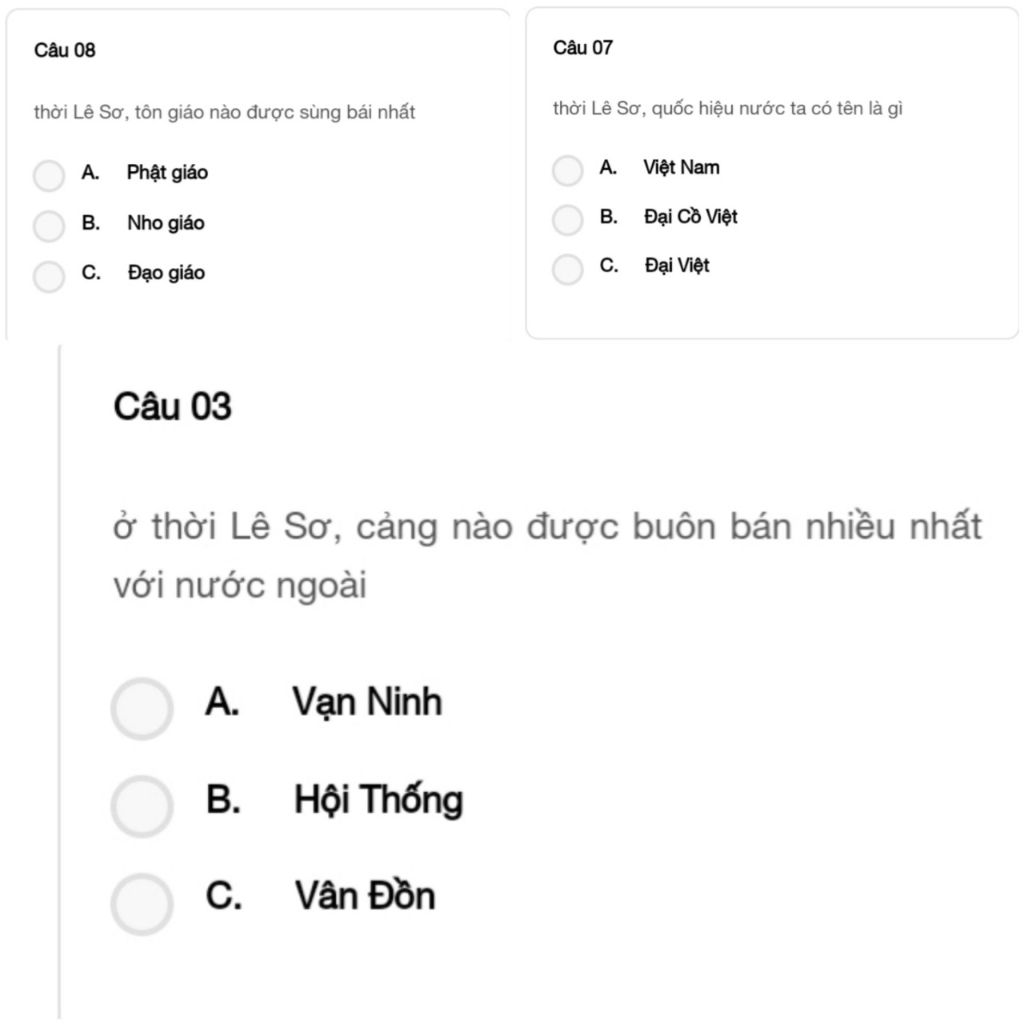Mark Đại Việt radio button

coord(568,269)
